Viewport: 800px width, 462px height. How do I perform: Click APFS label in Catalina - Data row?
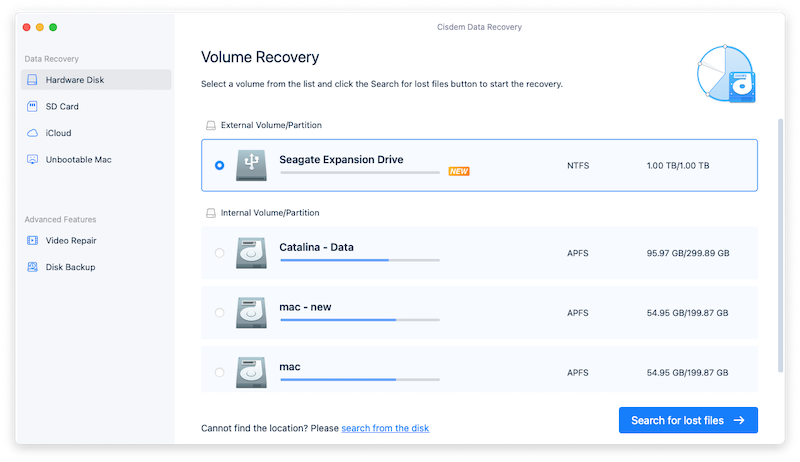[x=578, y=253]
